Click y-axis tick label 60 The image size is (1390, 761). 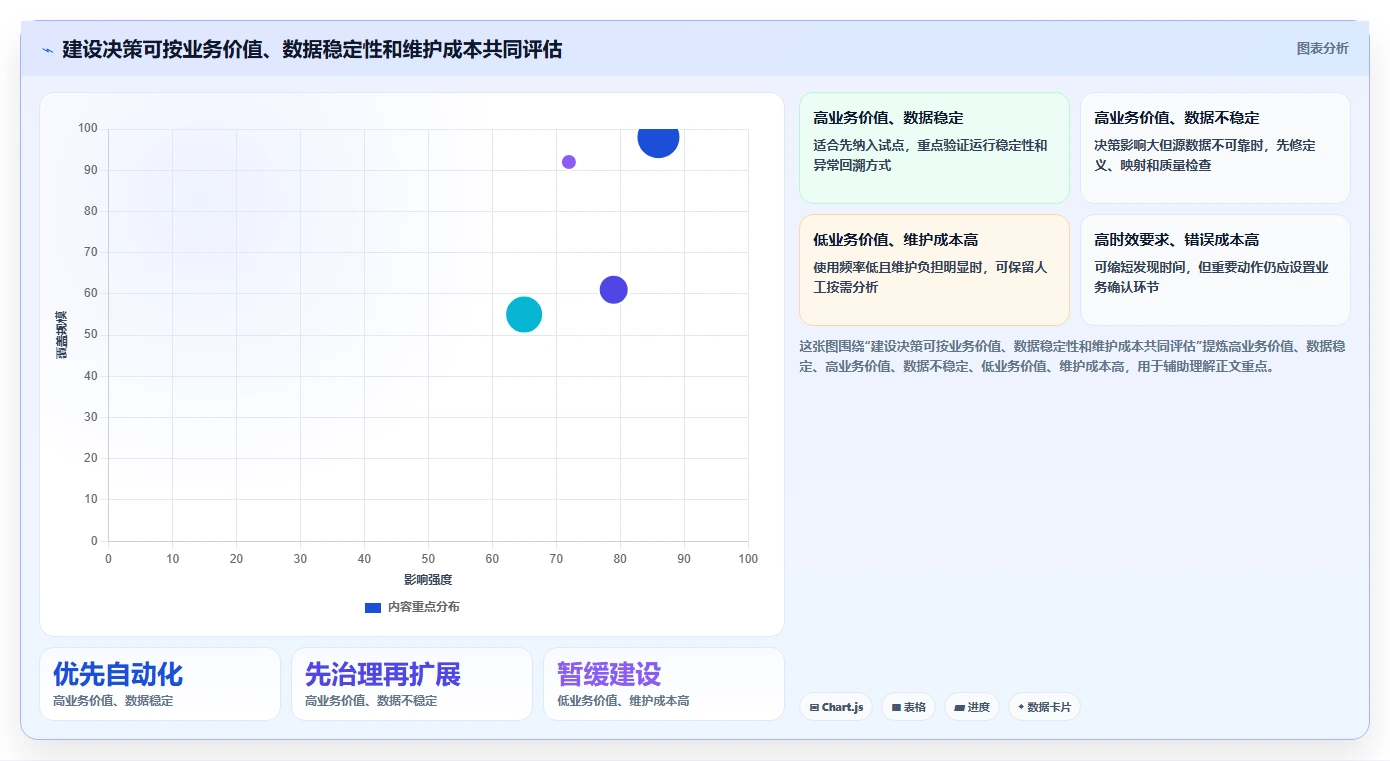91,293
